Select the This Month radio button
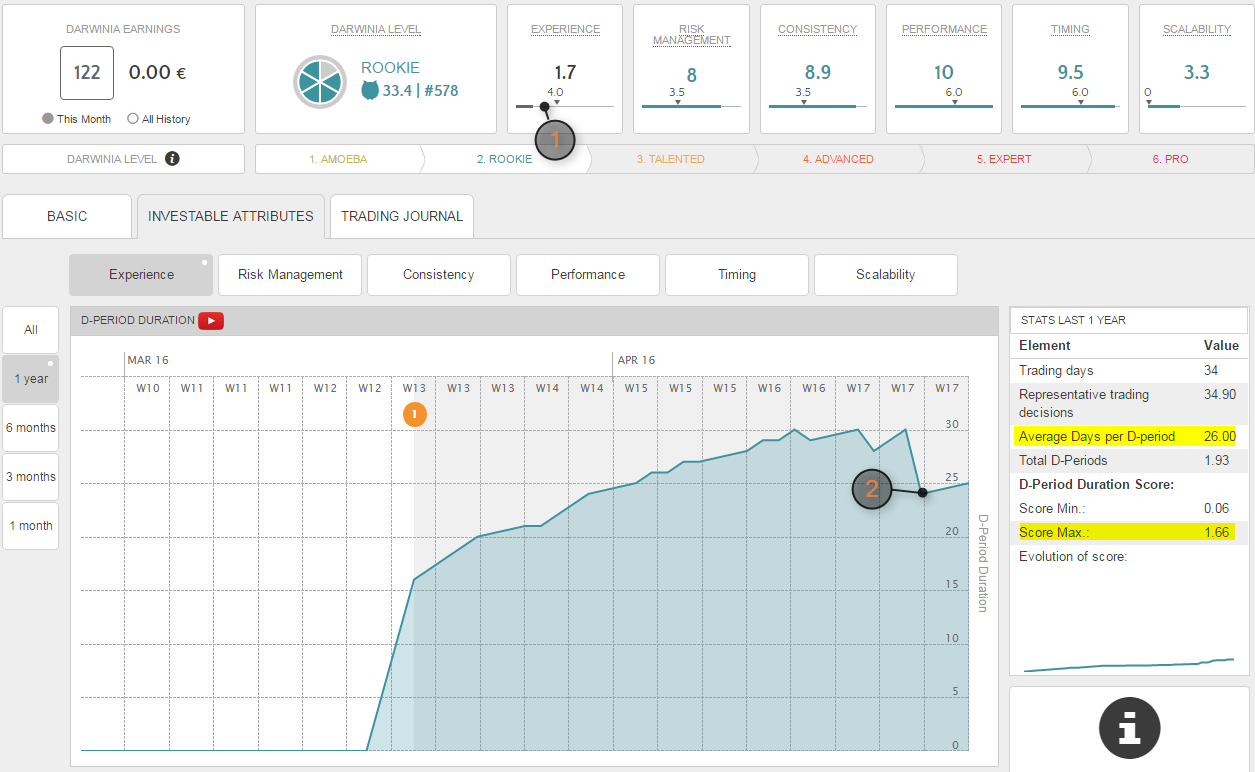The height and width of the screenshot is (772, 1255). [x=48, y=119]
